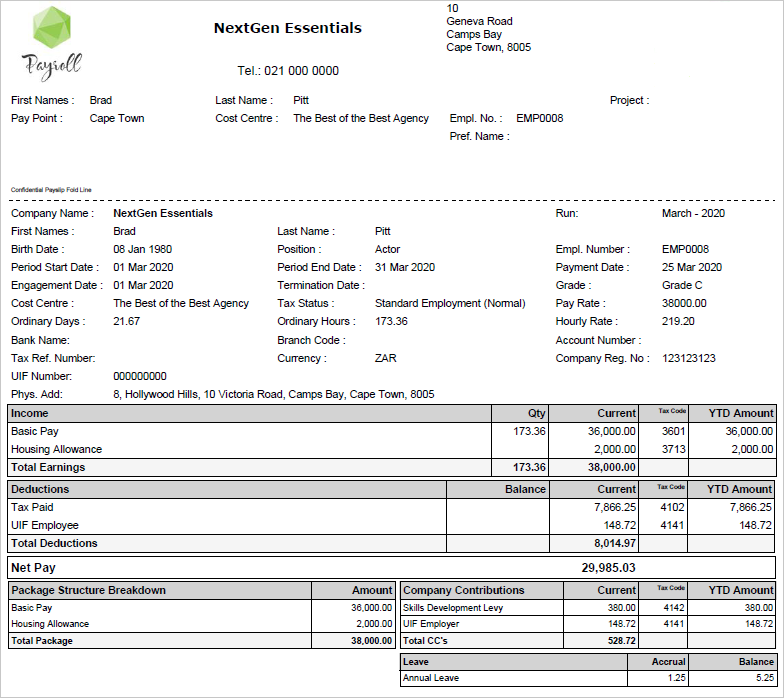The height and width of the screenshot is (698, 784).
Task: Click the Currency value ZAR
Action: [x=386, y=358]
